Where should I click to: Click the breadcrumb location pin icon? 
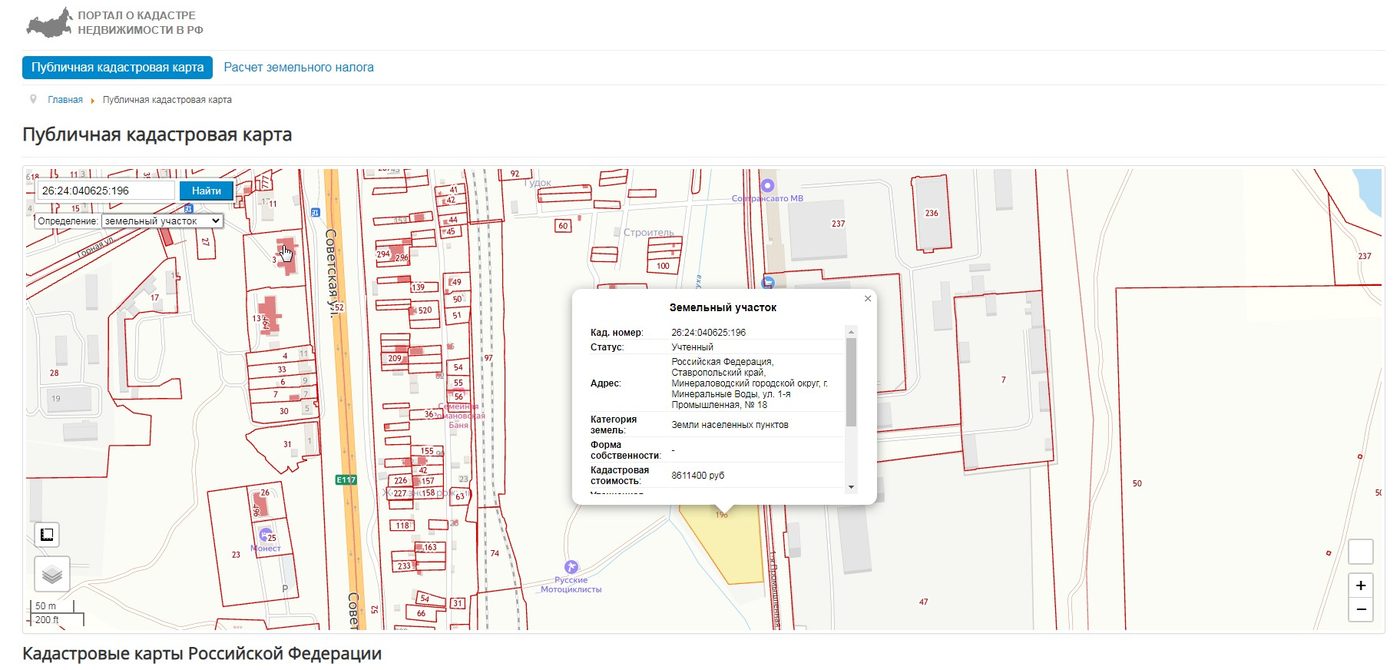coord(34,99)
